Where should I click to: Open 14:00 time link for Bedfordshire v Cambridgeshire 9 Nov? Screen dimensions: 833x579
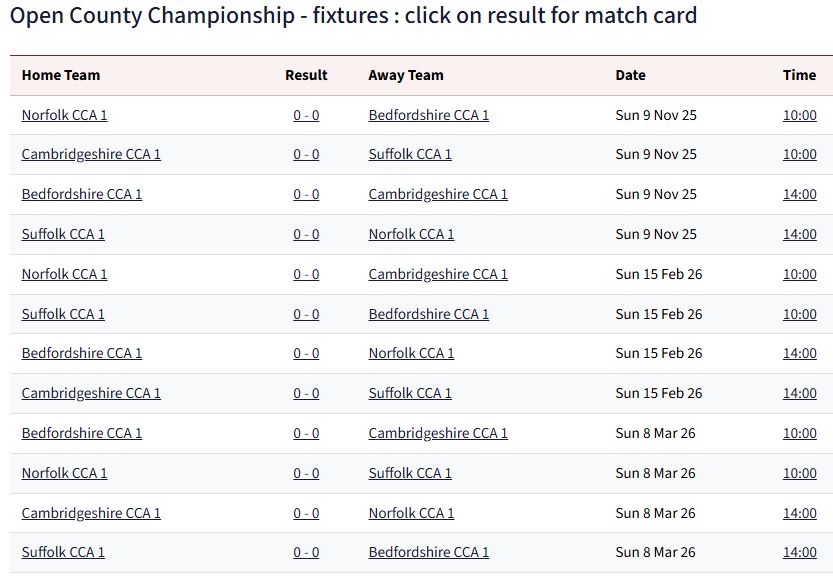pyautogui.click(x=799, y=194)
